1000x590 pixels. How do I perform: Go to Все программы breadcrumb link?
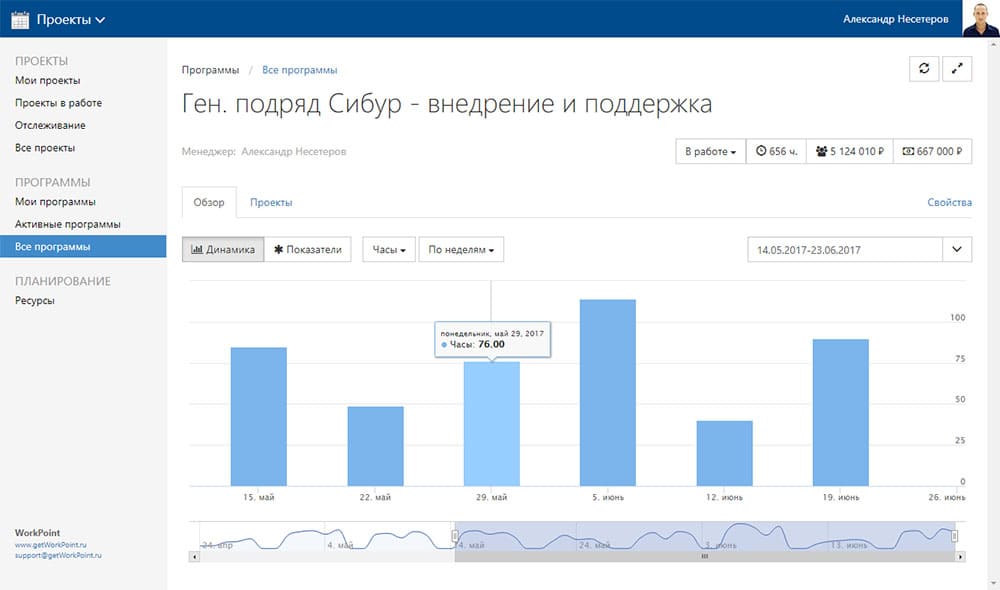(x=299, y=70)
